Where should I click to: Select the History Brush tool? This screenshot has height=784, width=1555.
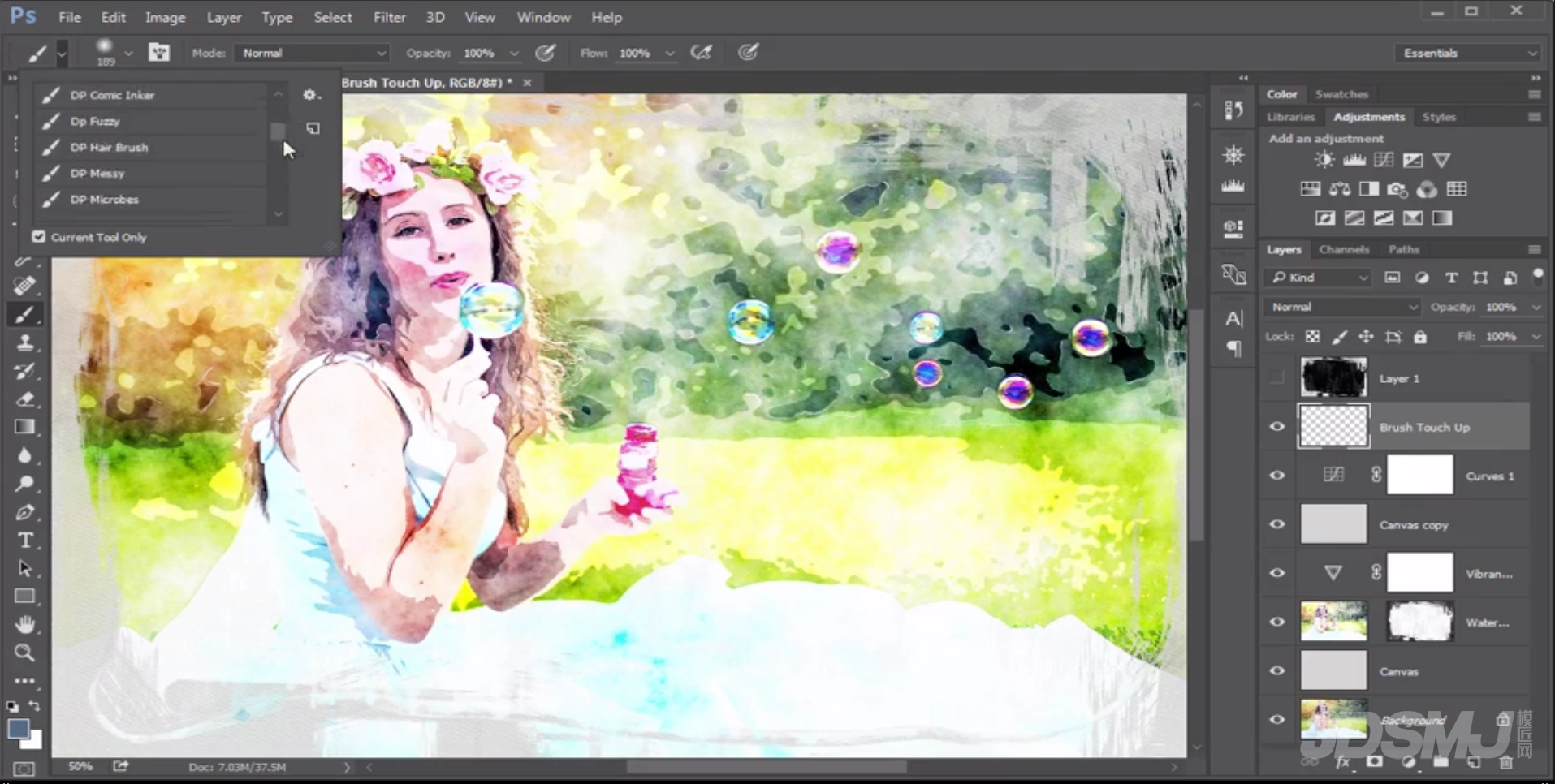[24, 371]
